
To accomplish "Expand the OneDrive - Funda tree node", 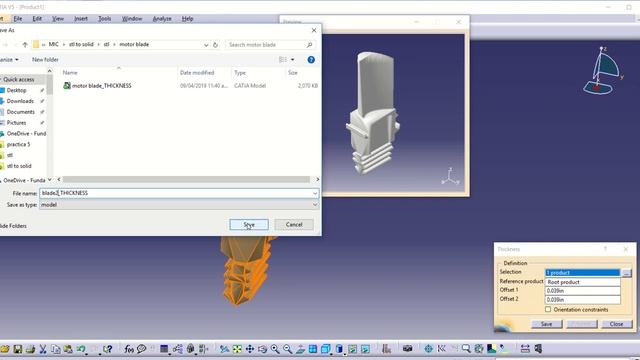I will tap(1, 180).
